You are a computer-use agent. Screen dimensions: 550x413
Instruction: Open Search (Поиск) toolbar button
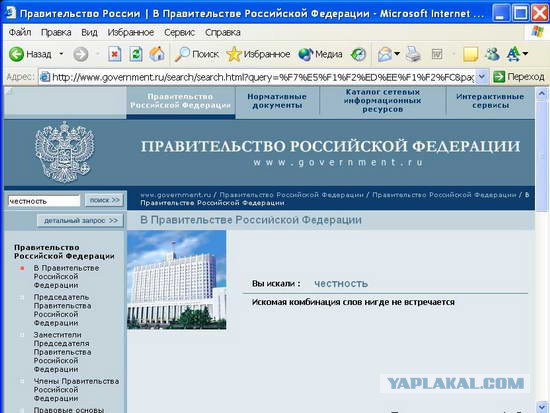coord(196,54)
